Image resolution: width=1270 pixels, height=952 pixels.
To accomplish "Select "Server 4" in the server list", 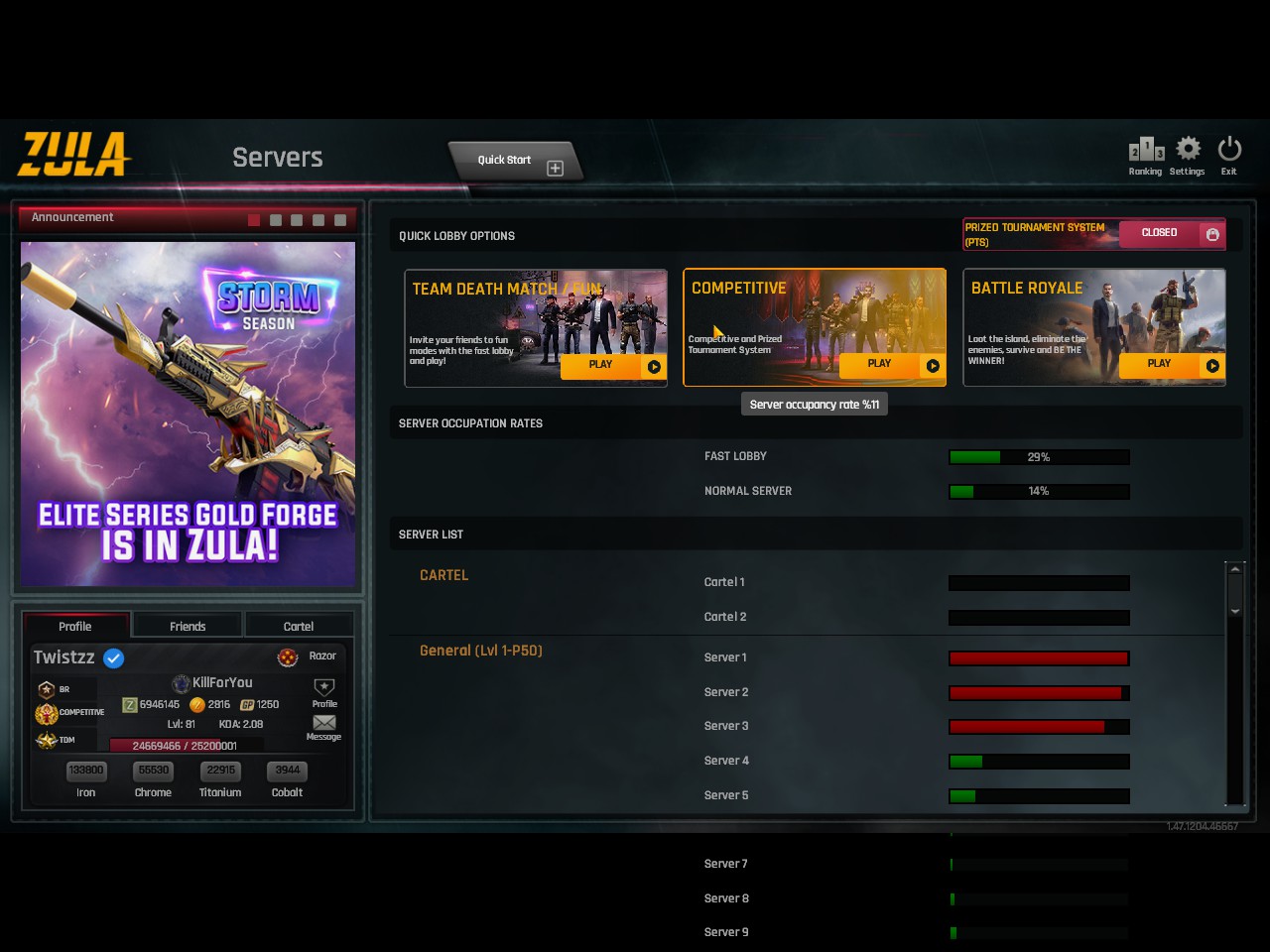I will point(726,761).
